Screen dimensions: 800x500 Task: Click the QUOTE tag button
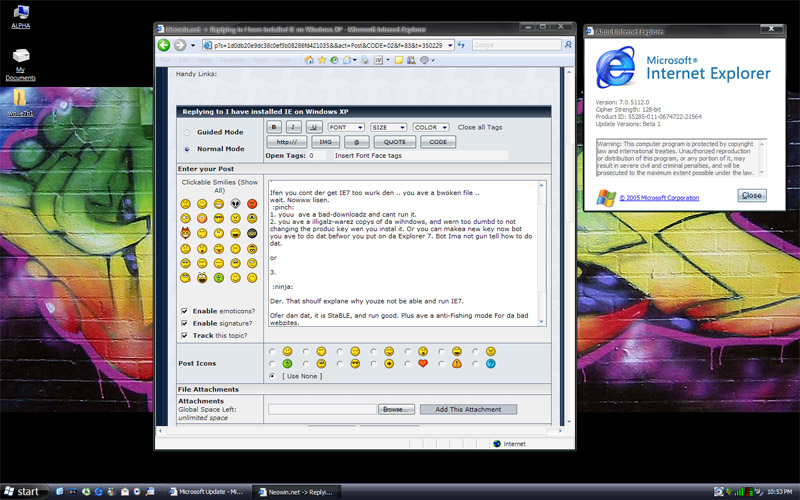(394, 142)
